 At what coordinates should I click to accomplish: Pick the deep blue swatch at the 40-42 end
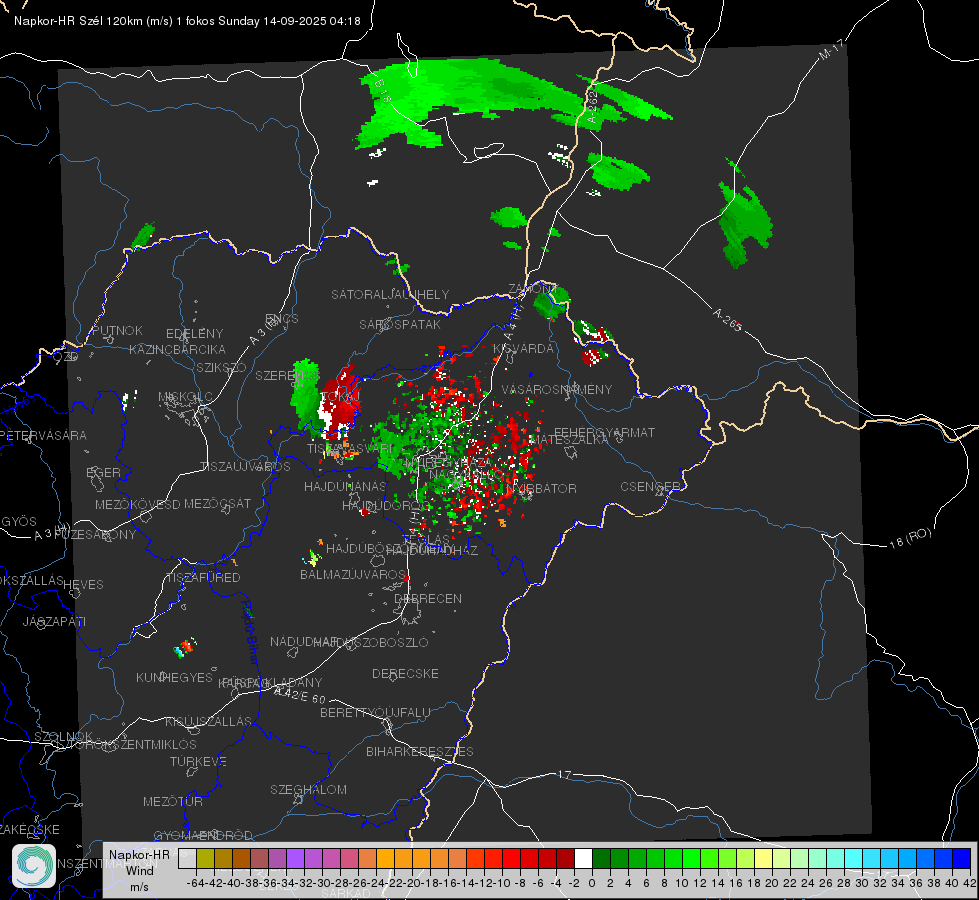click(x=962, y=858)
